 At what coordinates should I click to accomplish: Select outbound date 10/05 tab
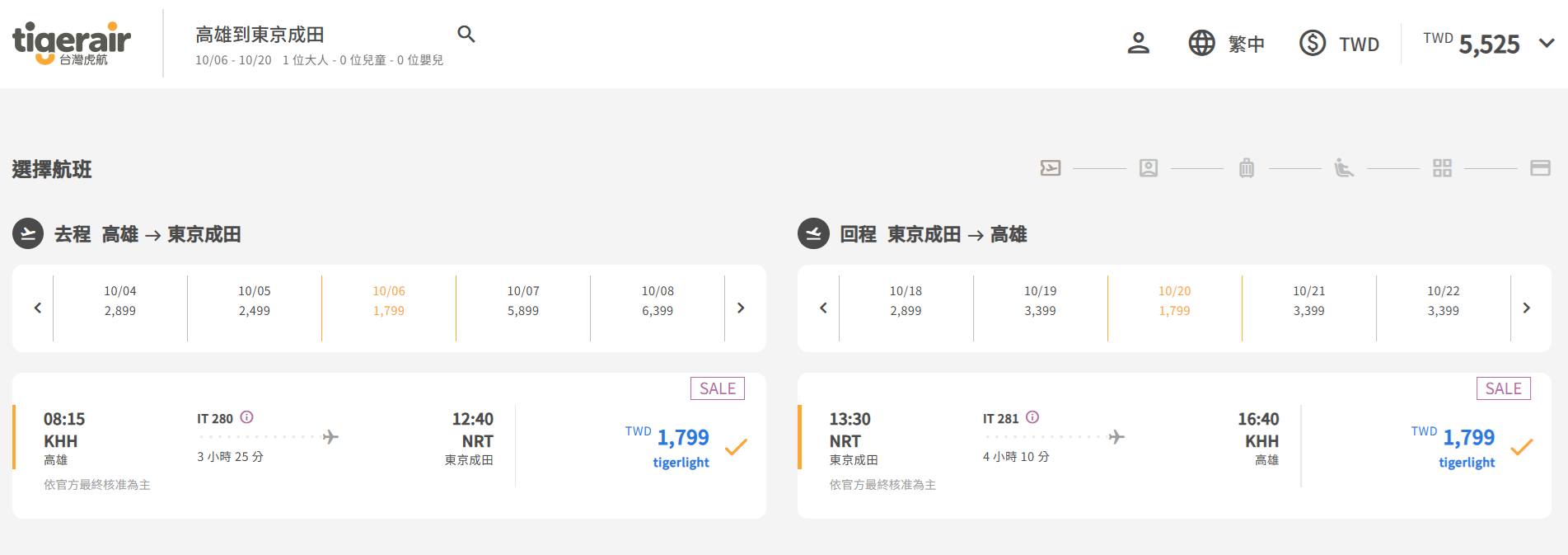pyautogui.click(x=255, y=301)
